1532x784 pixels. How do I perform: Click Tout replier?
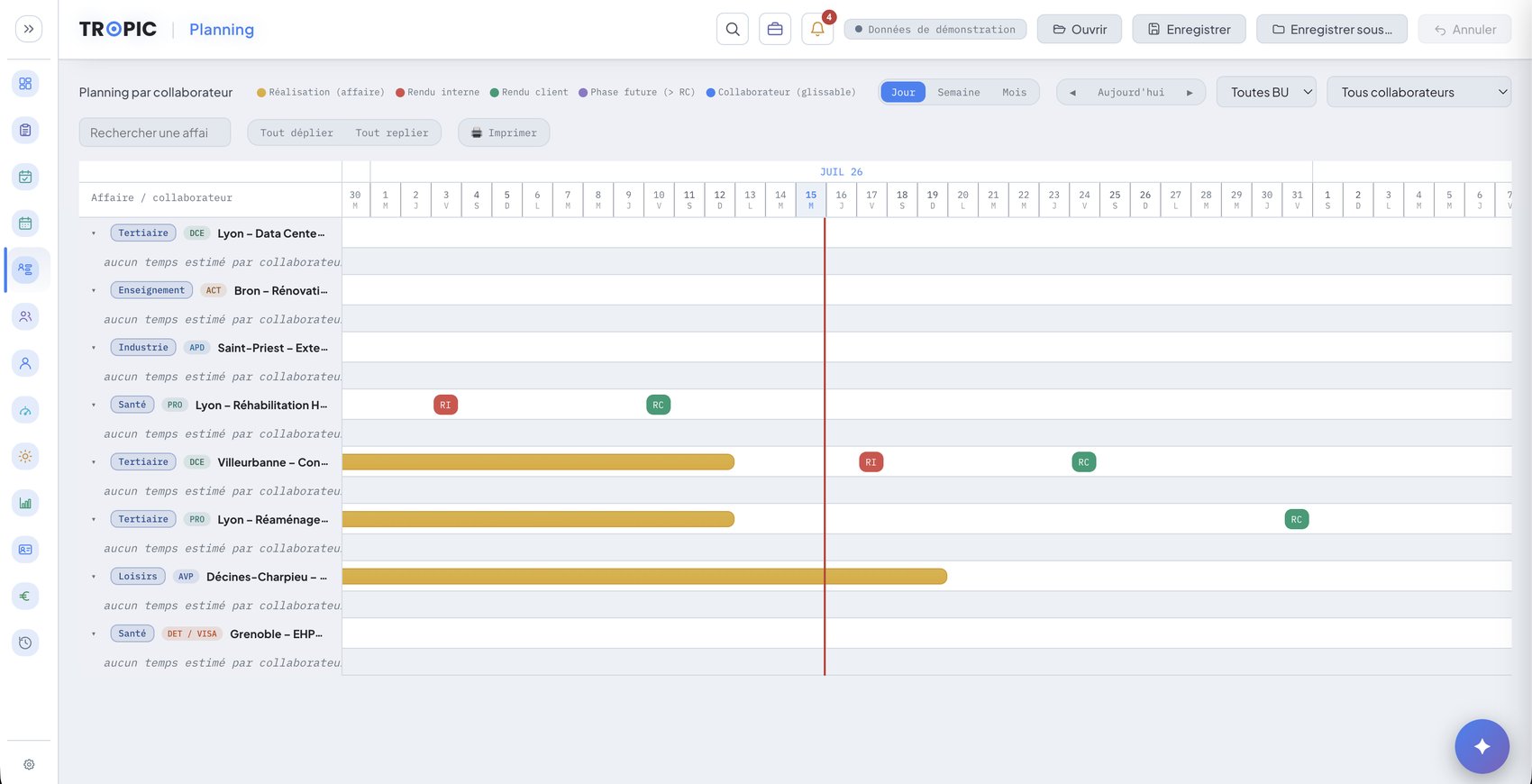tap(392, 132)
